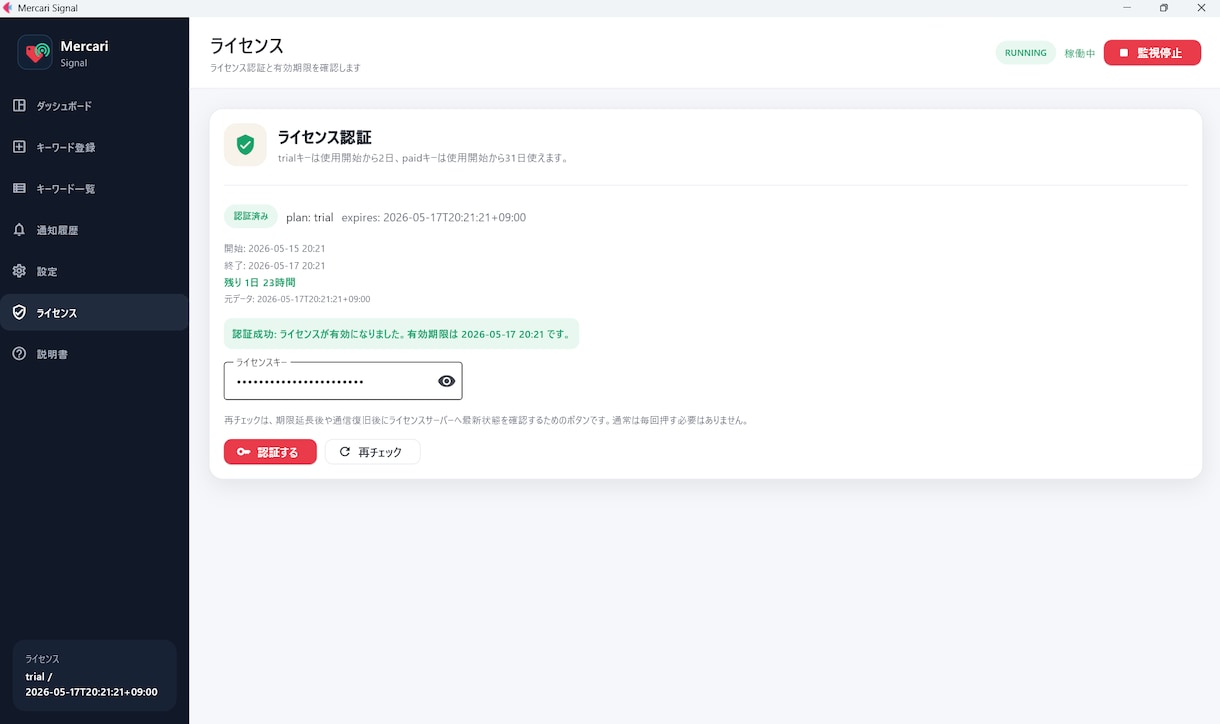This screenshot has width=1220, height=724.
Task: Stop monitoring with 監視停止 button
Action: [1152, 53]
